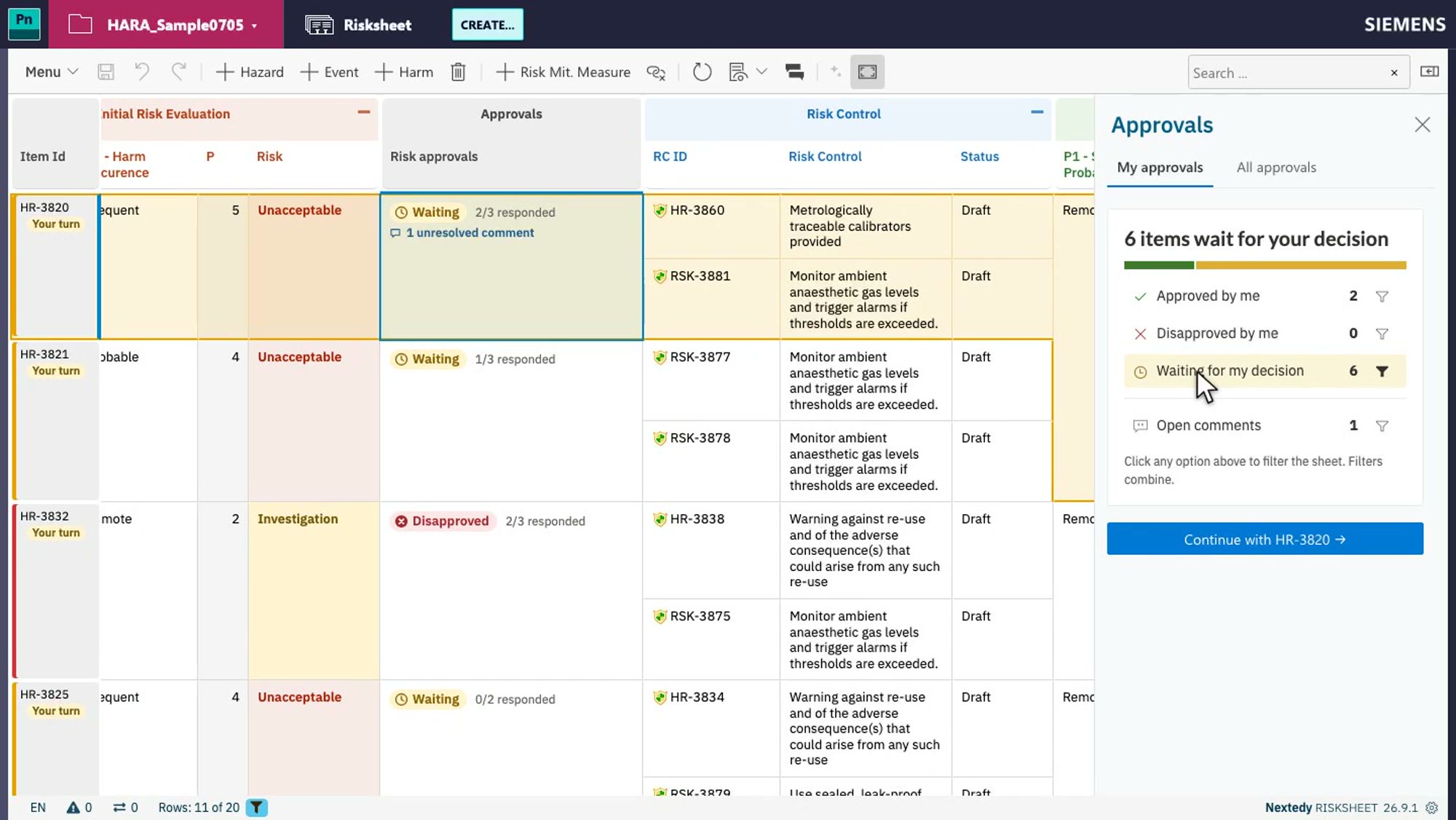This screenshot has width=1456, height=820.
Task: Open risk control HR-3860 link
Action: click(x=697, y=210)
